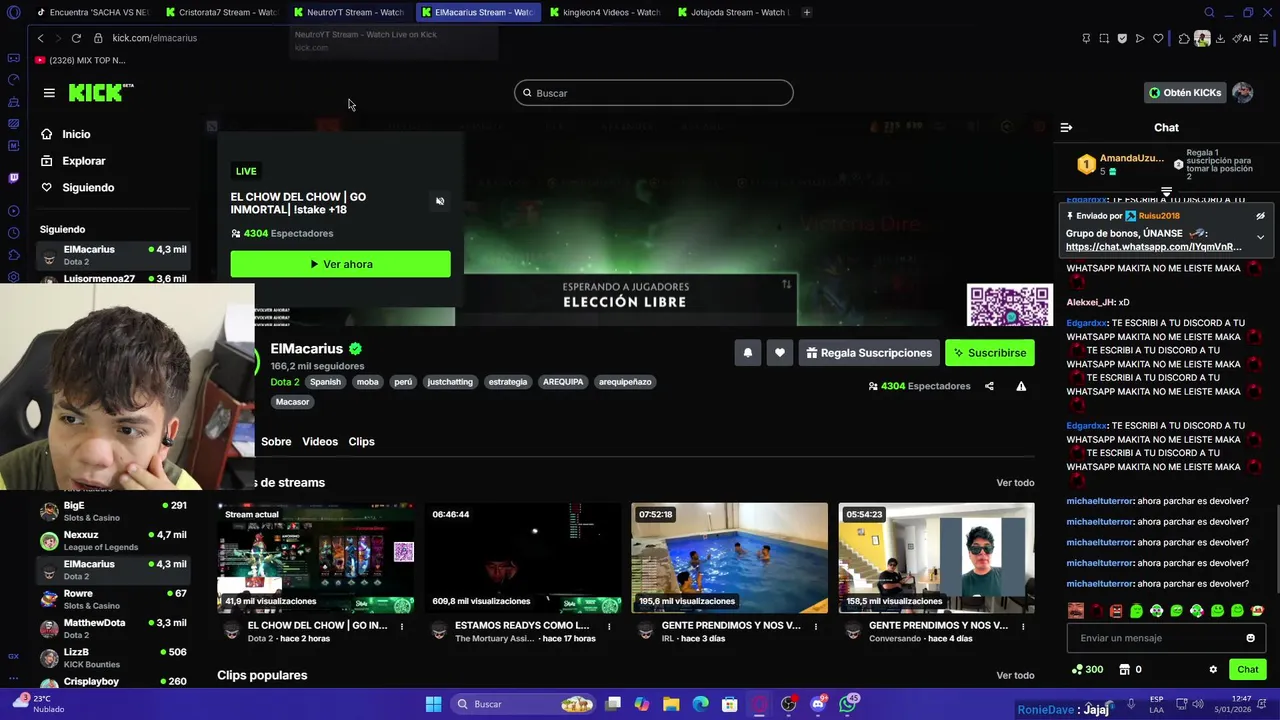1280x720 pixels.
Task: Click the Obtén KICKs button
Action: point(1185,93)
